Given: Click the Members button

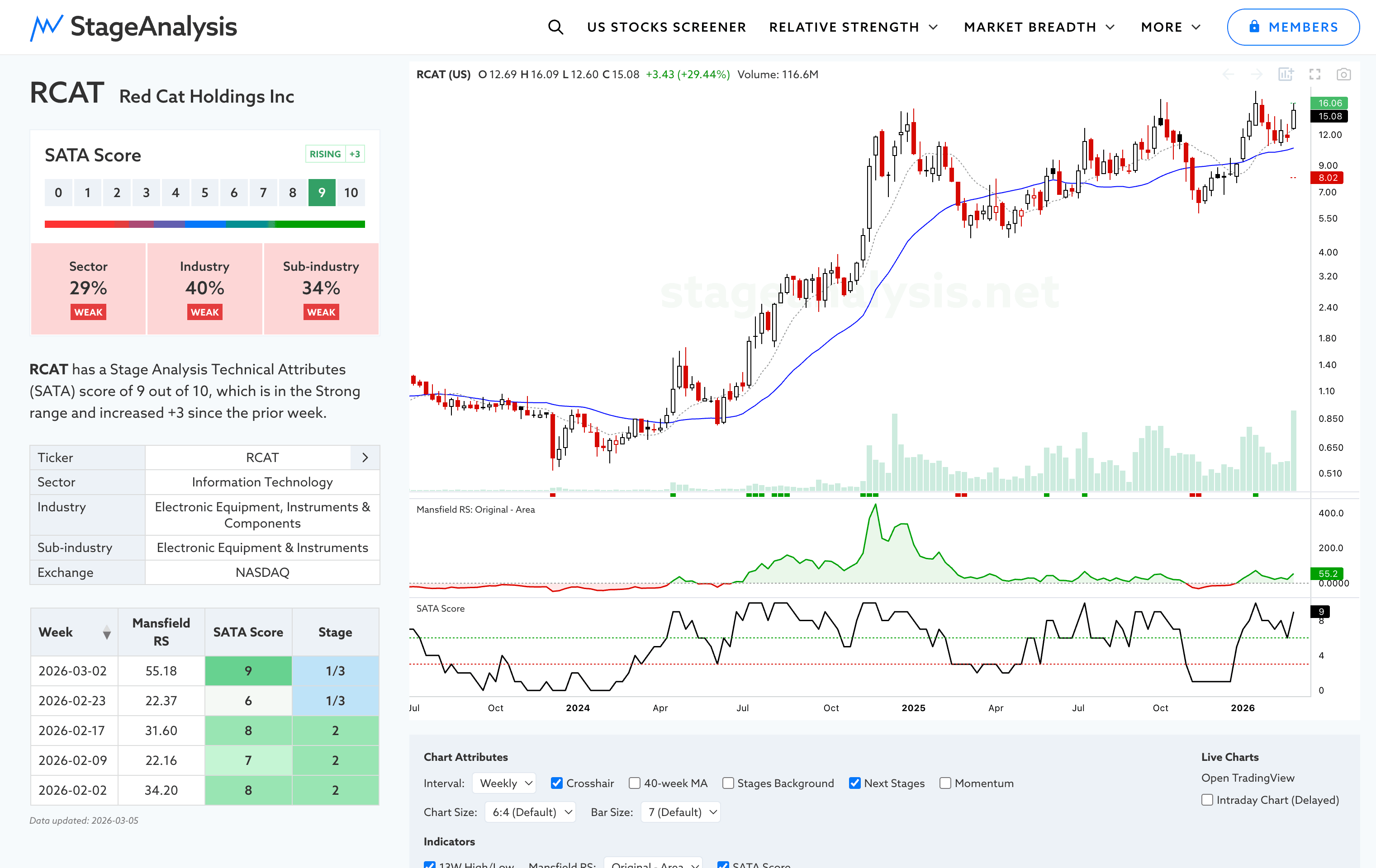Looking at the screenshot, I should pos(1293,27).
